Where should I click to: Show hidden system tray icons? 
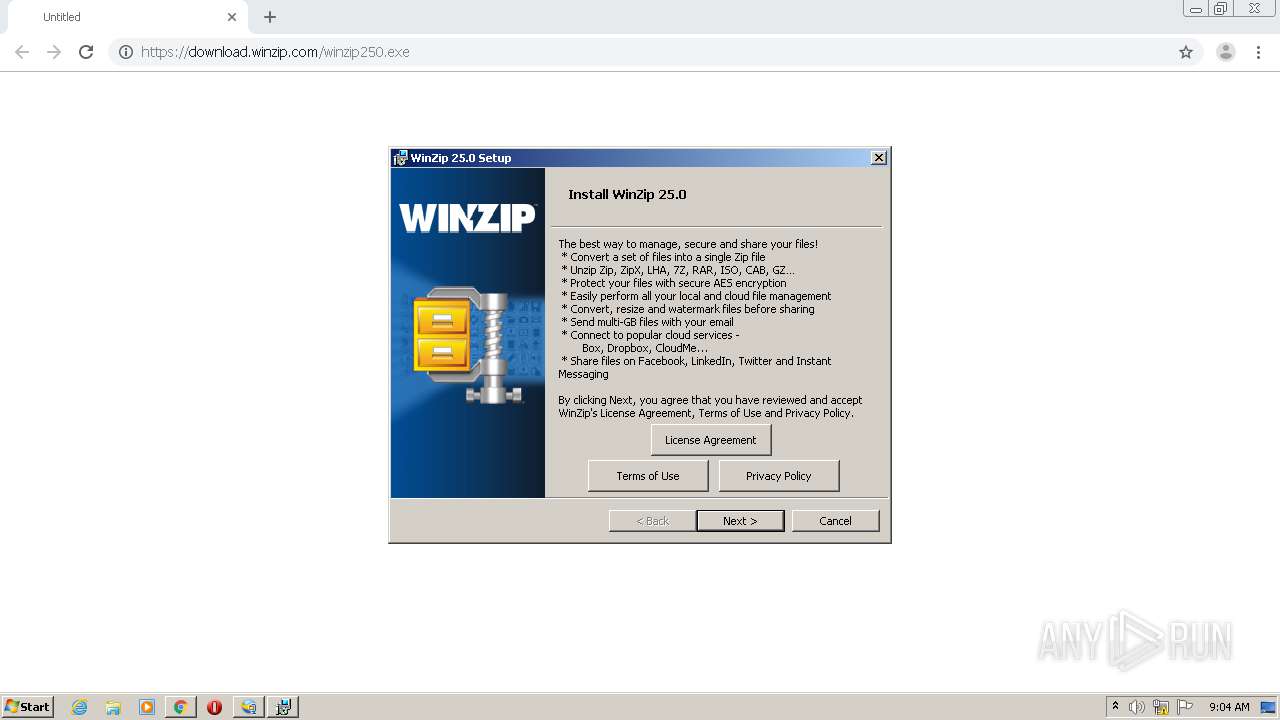1115,707
